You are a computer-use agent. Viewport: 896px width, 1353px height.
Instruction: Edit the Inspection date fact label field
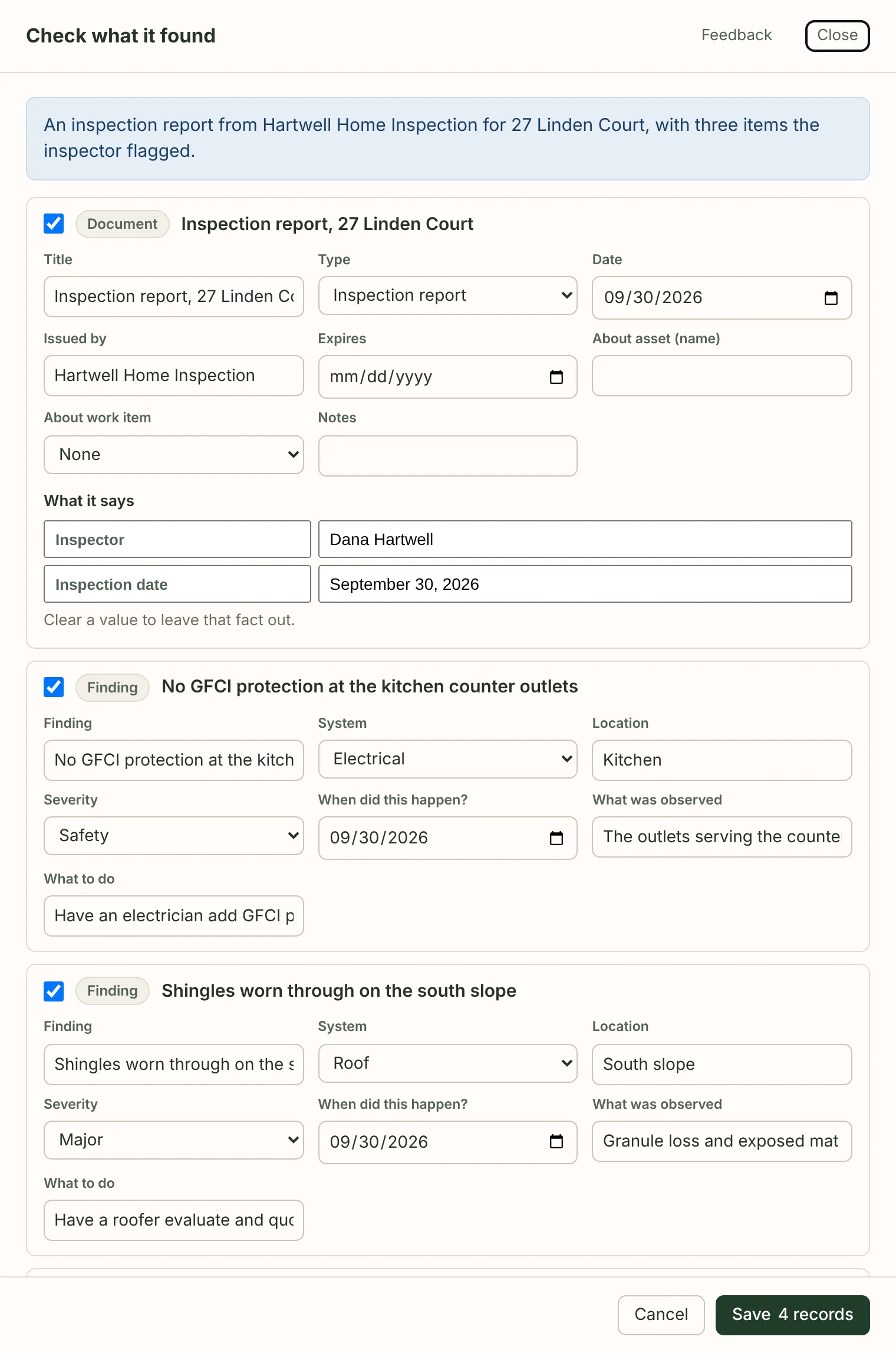(177, 584)
